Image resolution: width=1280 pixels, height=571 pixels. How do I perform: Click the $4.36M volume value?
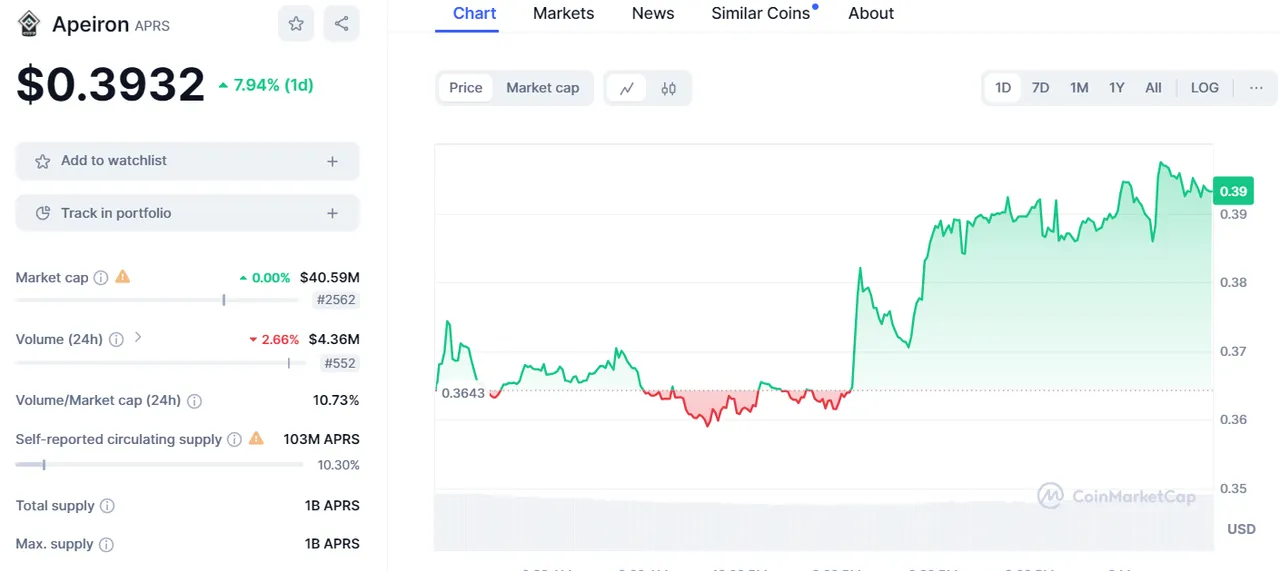(334, 340)
